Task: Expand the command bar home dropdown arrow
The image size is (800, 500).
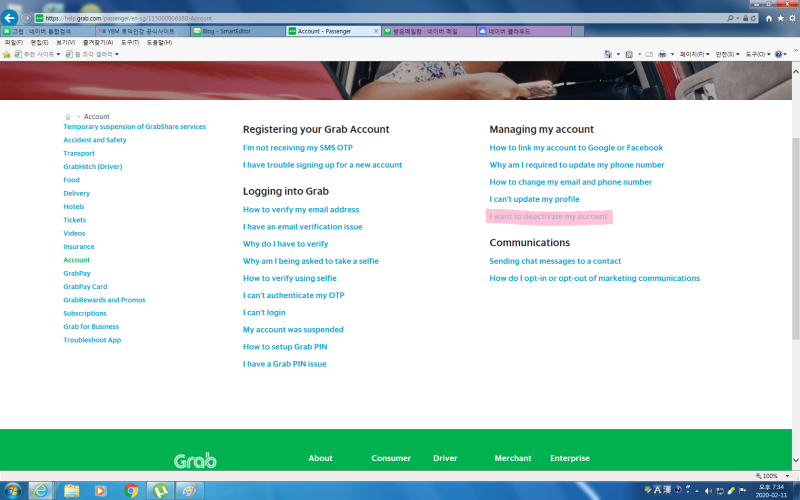Action: 618,54
